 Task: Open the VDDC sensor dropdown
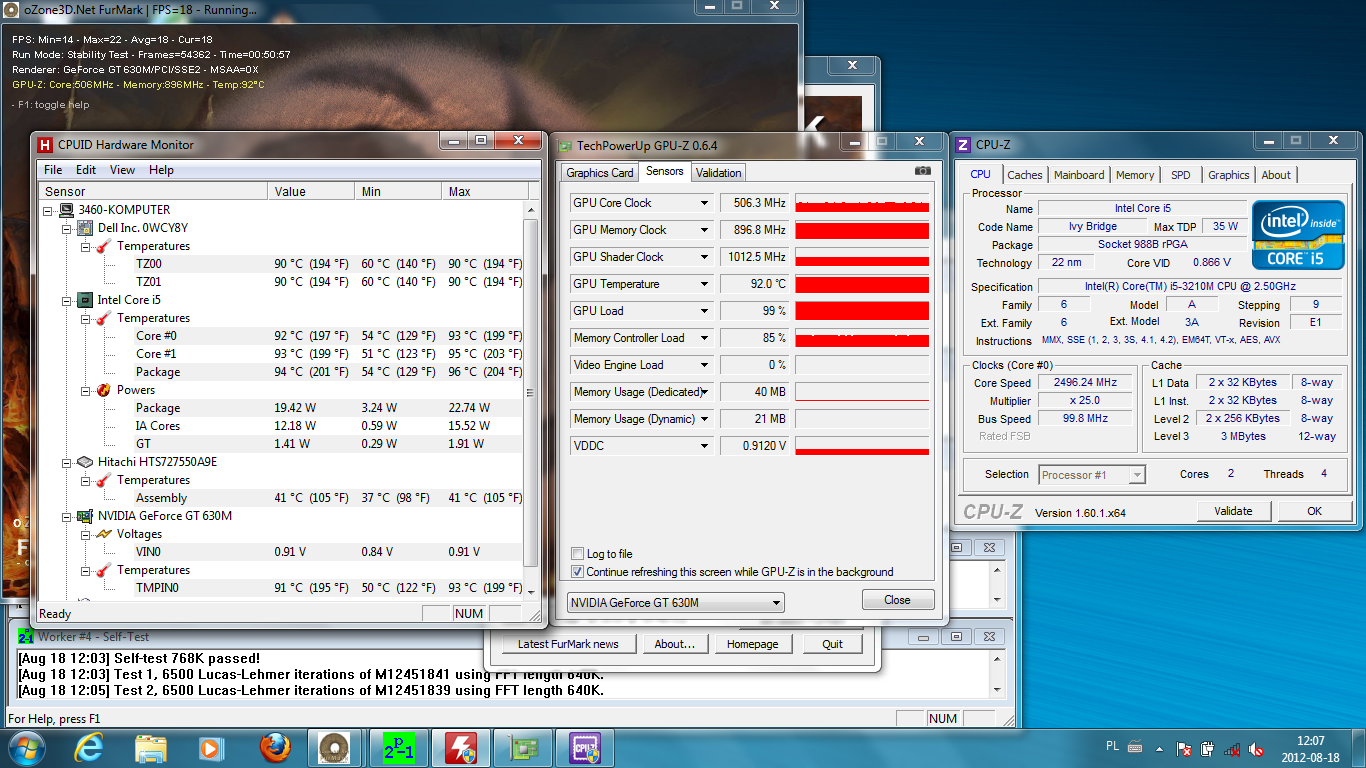click(x=704, y=446)
